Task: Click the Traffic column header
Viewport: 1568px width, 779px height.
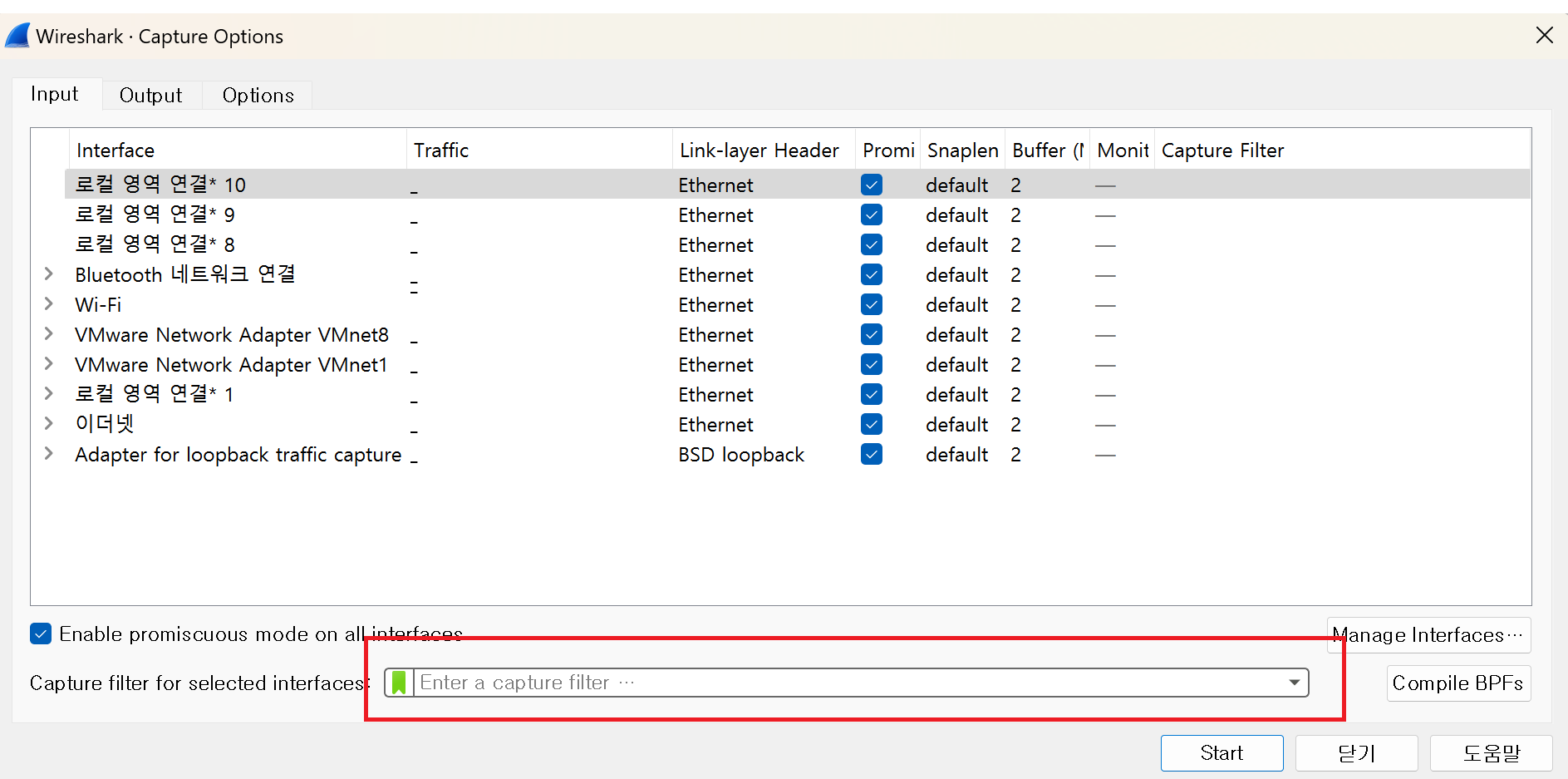Action: (539, 150)
